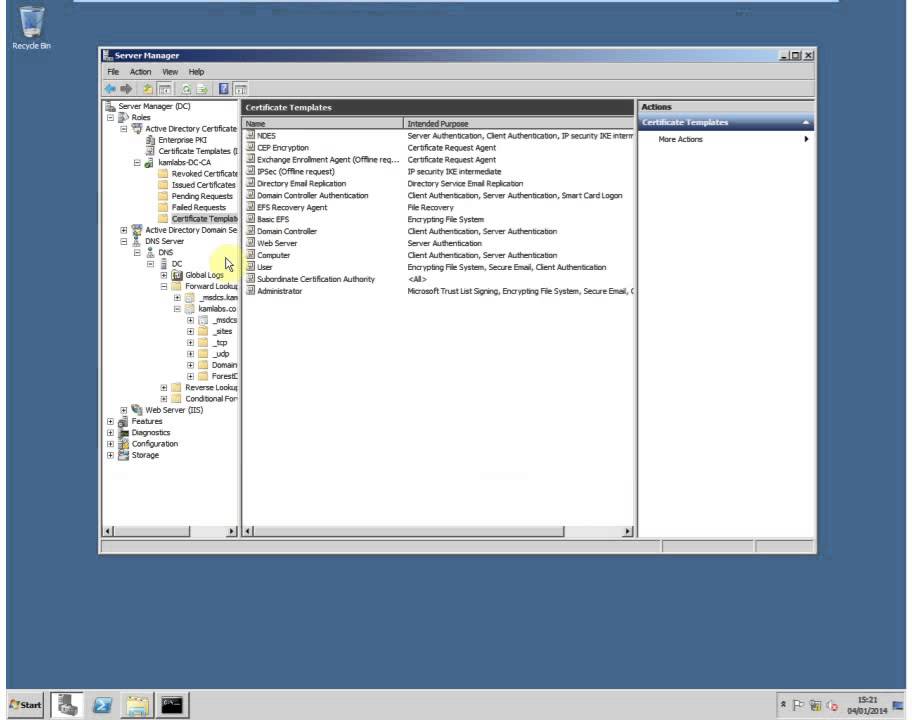Collapse the DNS Server node
This screenshot has height=720, width=912.
(x=123, y=241)
